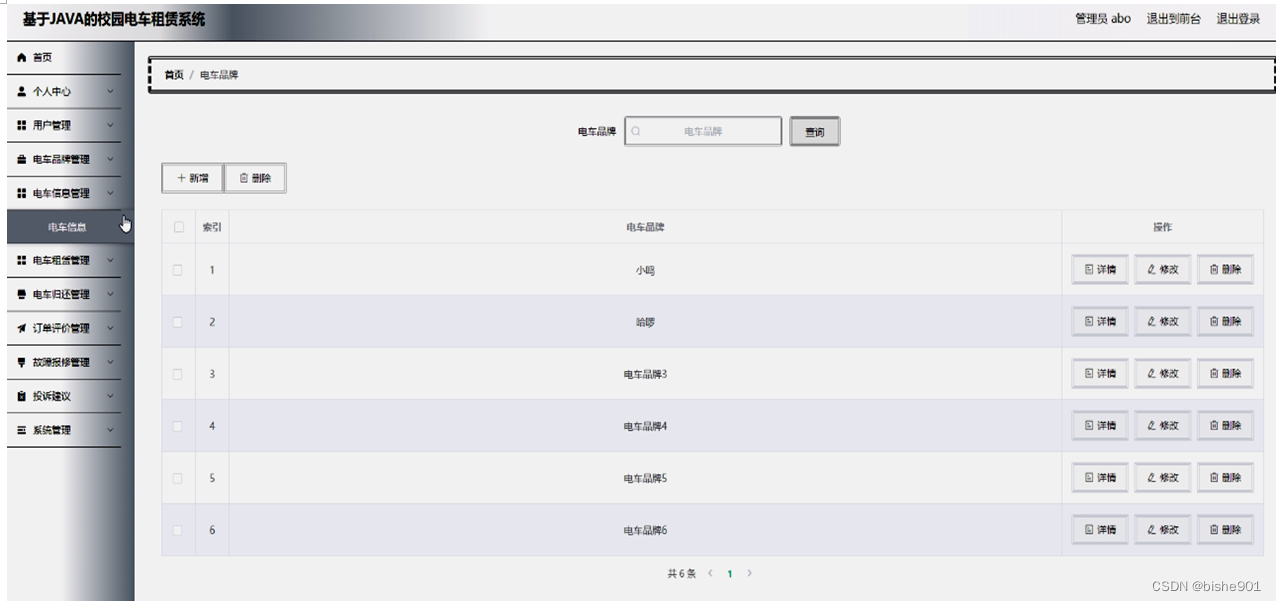This screenshot has width=1276, height=601.
Task: Expand the 电车租赁管理 chevron
Action: pyautogui.click(x=110, y=260)
